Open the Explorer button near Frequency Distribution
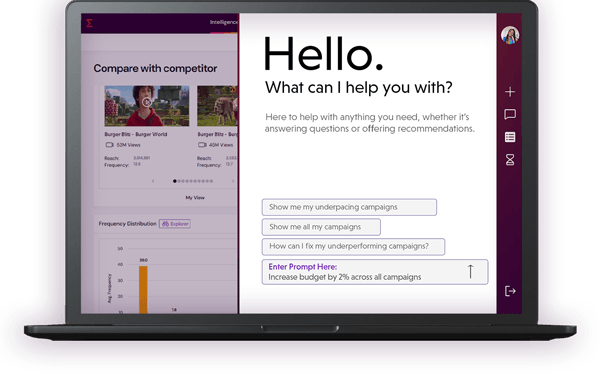The width and height of the screenshot is (600, 376). (x=175, y=224)
